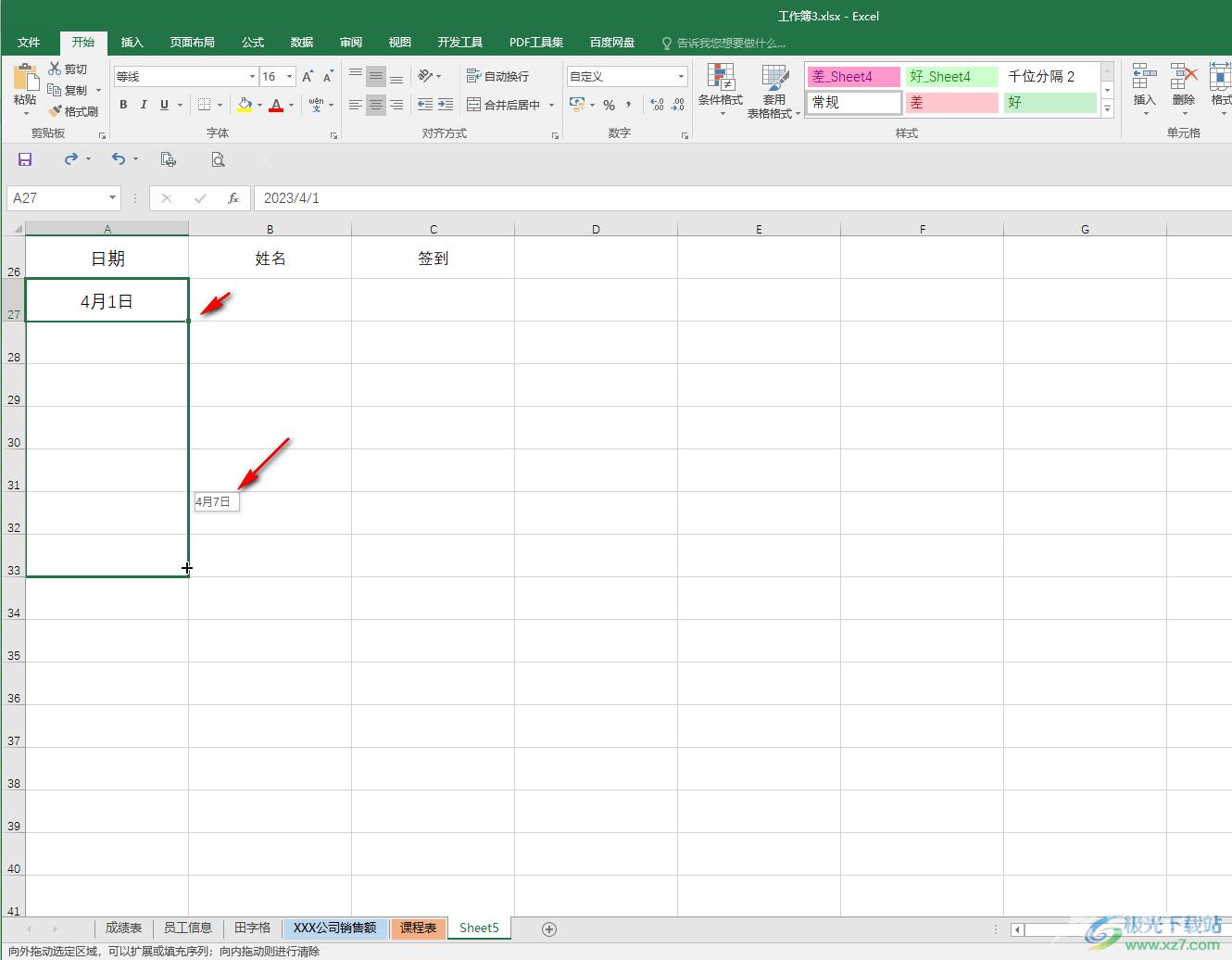Apply the 千位分隔 2 cell style
This screenshot has height=960, width=1232.
(x=1050, y=77)
